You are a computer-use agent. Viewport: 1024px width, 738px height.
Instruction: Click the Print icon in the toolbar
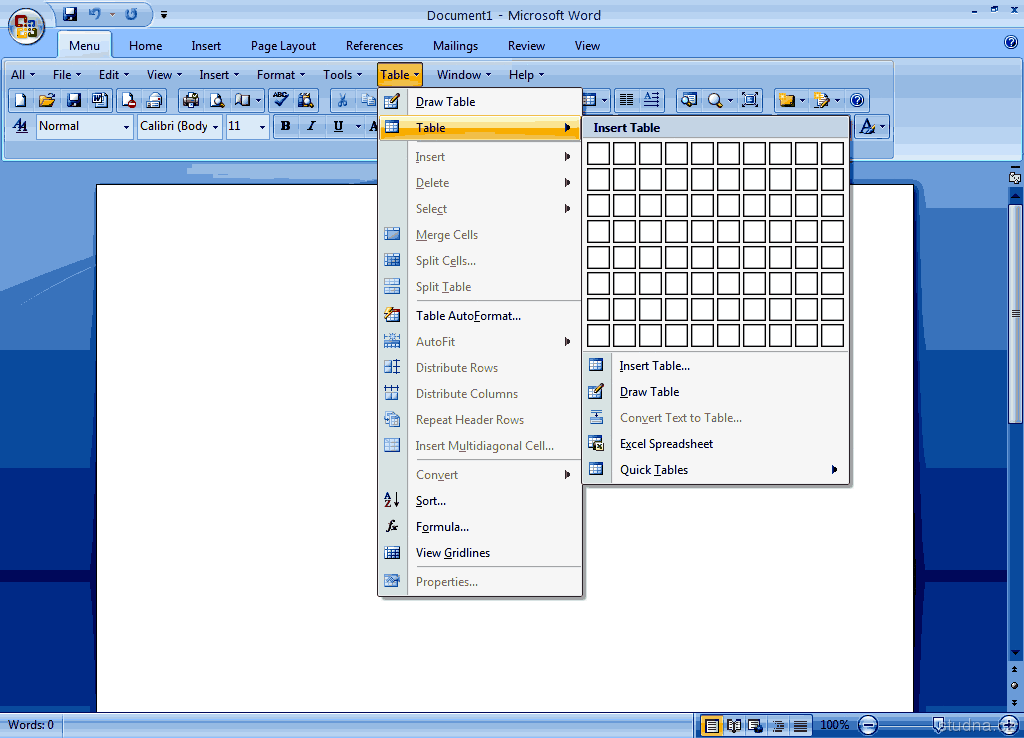click(x=190, y=100)
